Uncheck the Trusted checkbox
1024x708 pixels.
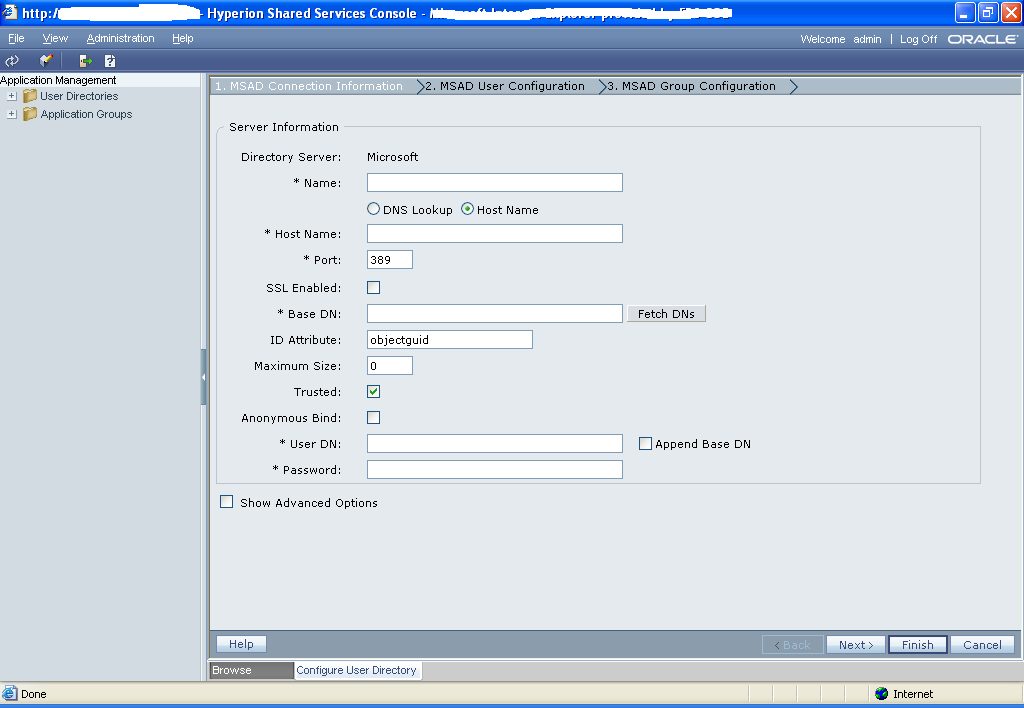click(x=373, y=391)
